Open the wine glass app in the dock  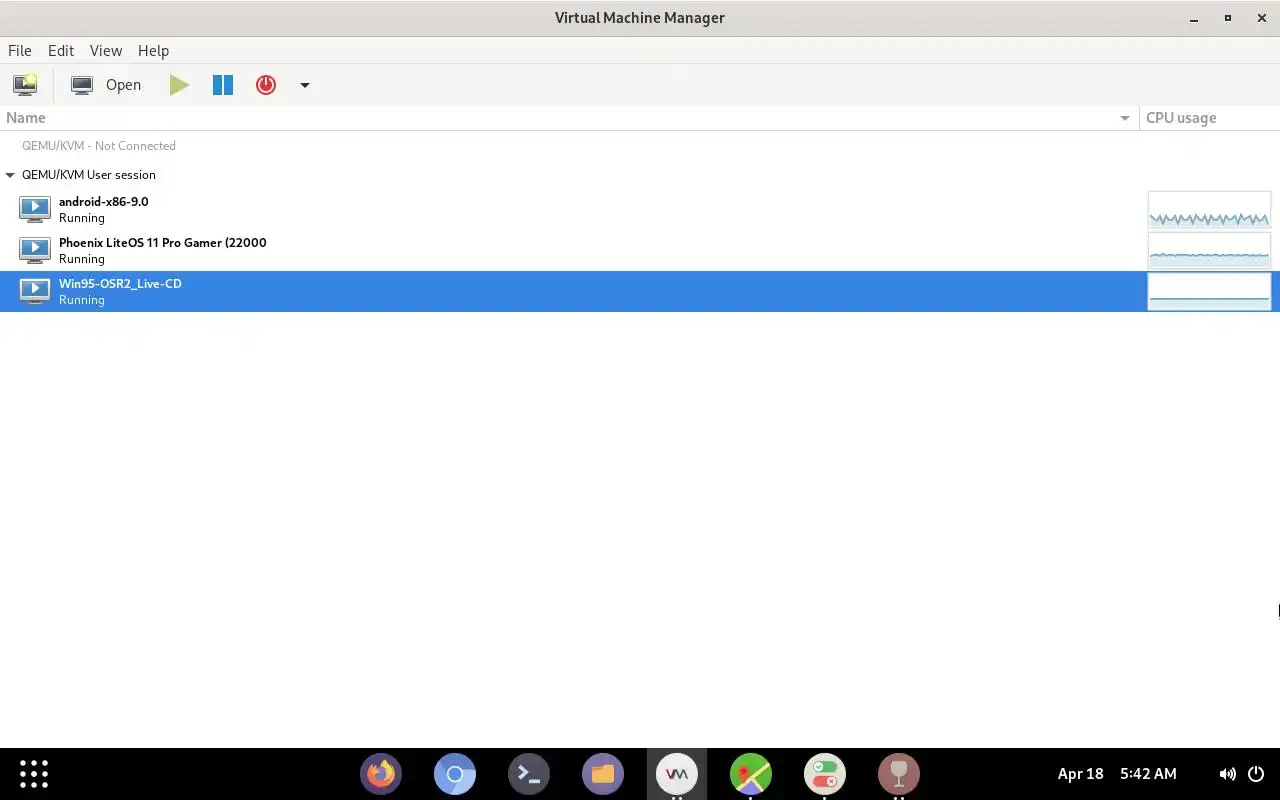(x=899, y=774)
